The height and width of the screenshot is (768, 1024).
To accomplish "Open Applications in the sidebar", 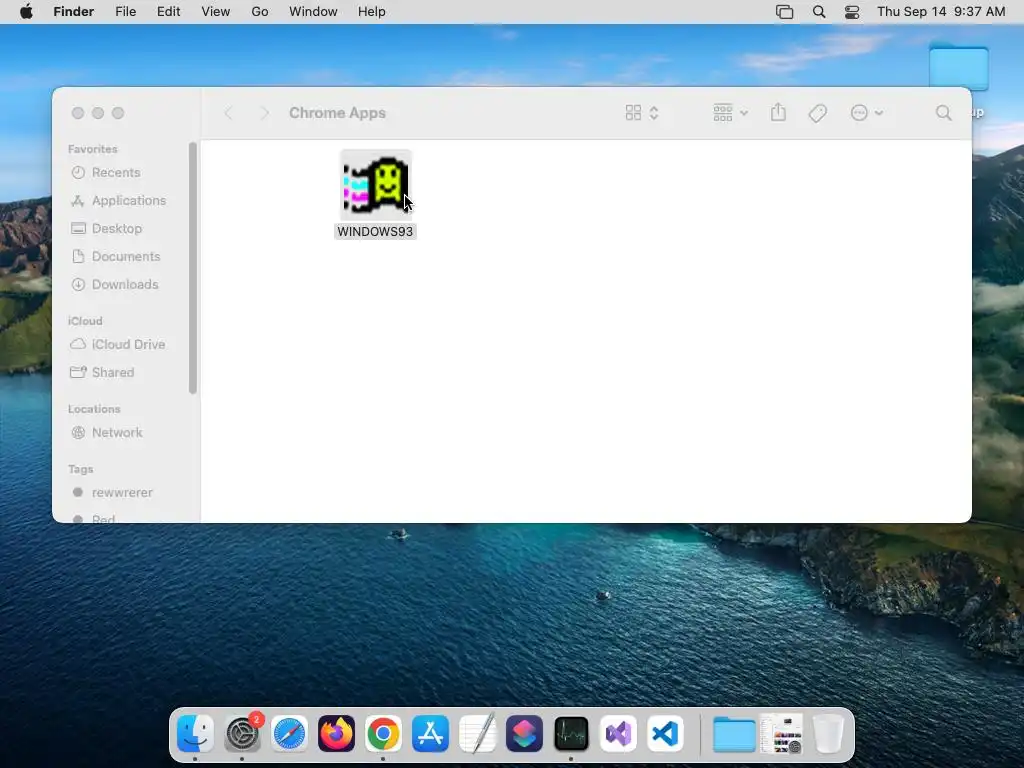I will click(129, 200).
